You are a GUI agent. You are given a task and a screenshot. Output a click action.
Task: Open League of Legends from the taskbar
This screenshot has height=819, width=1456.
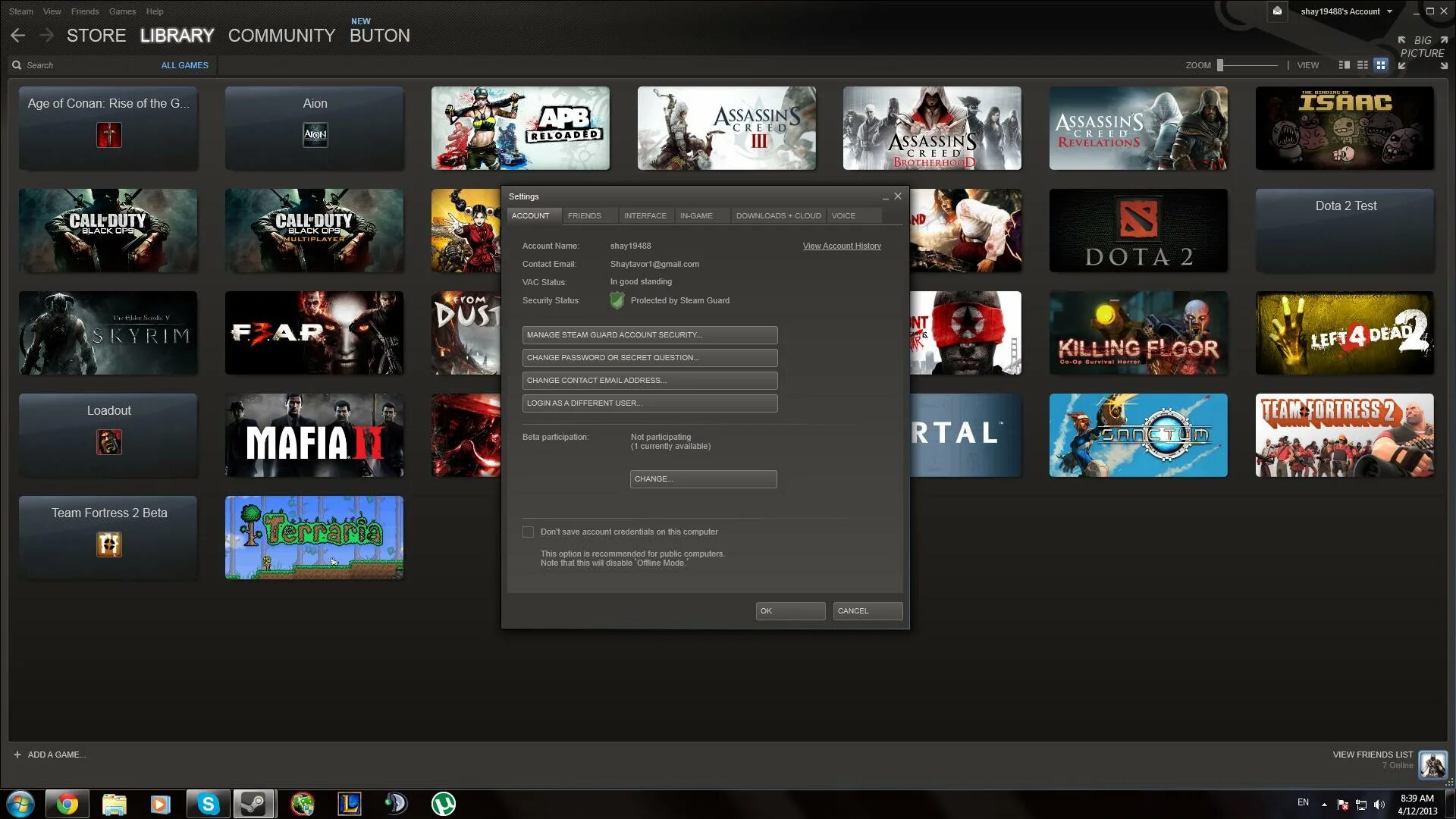[x=349, y=803]
